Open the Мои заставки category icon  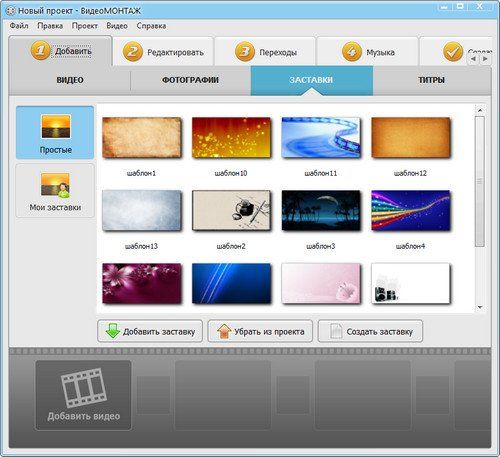55,185
